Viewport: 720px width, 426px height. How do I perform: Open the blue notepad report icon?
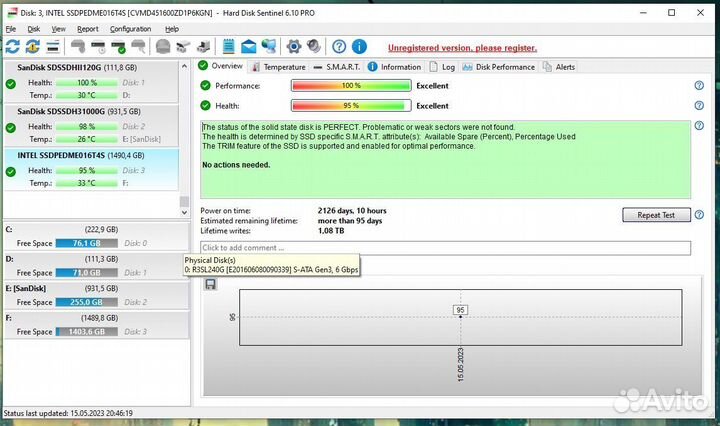click(228, 46)
